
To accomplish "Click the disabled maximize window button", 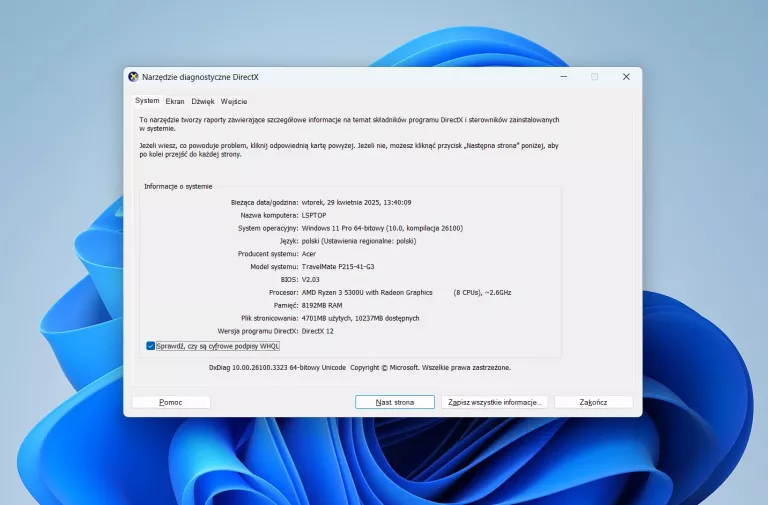I will [x=595, y=77].
